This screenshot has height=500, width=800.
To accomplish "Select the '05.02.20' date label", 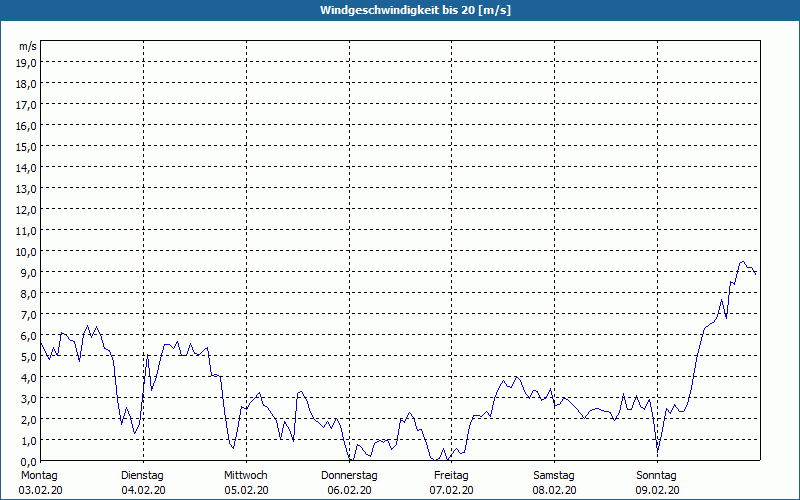I will 246,490.
